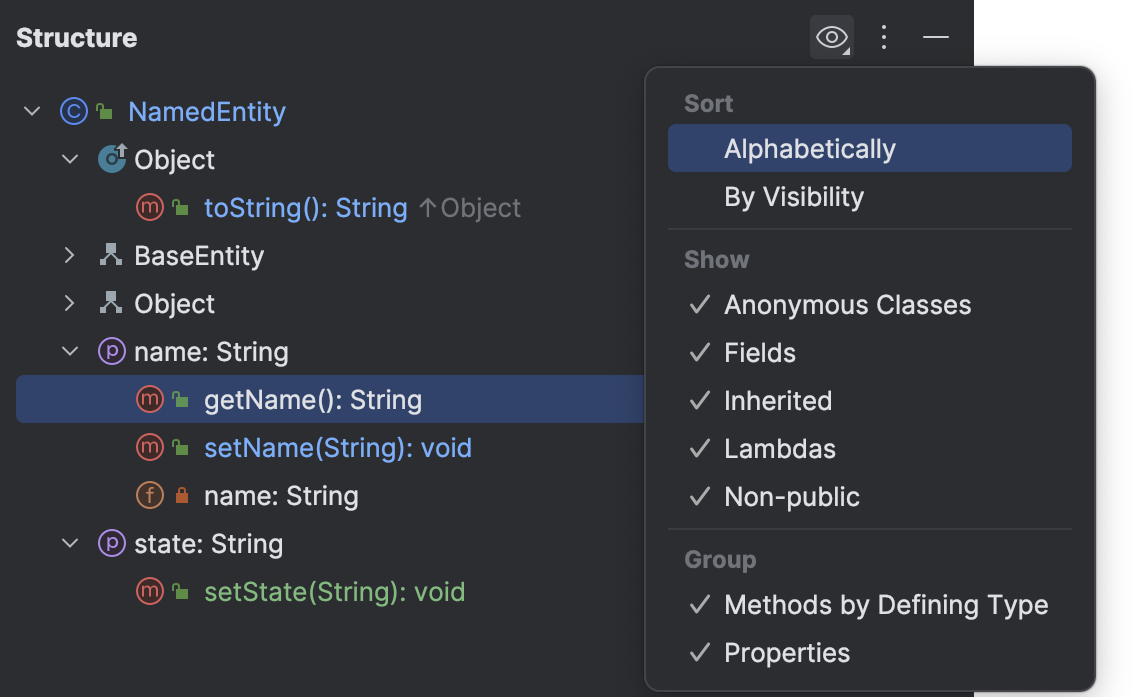Click the eye icon to open view options

(x=830, y=37)
